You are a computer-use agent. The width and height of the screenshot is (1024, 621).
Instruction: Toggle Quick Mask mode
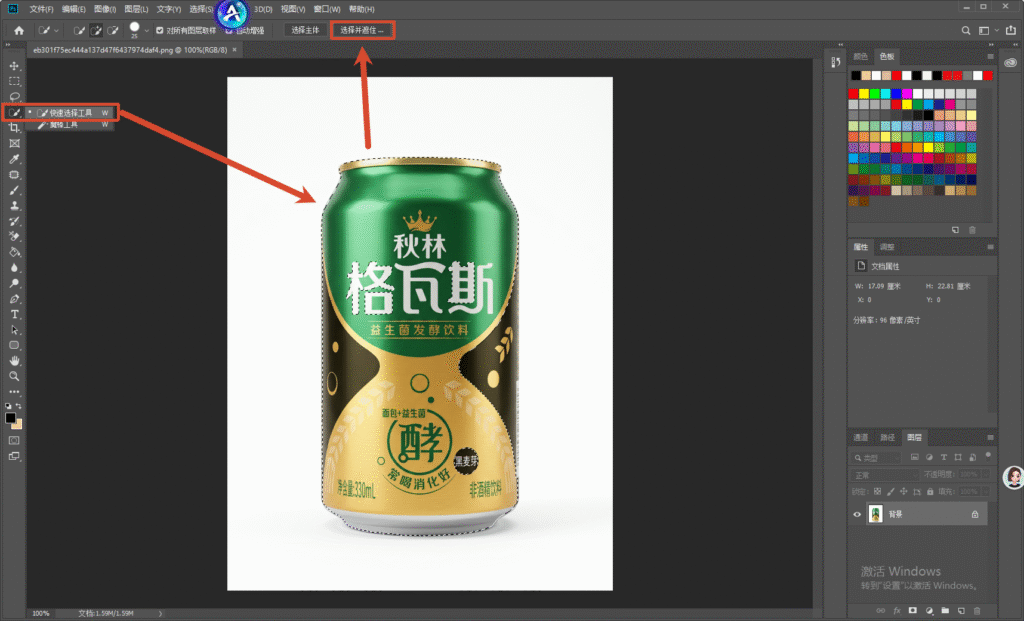pos(14,441)
